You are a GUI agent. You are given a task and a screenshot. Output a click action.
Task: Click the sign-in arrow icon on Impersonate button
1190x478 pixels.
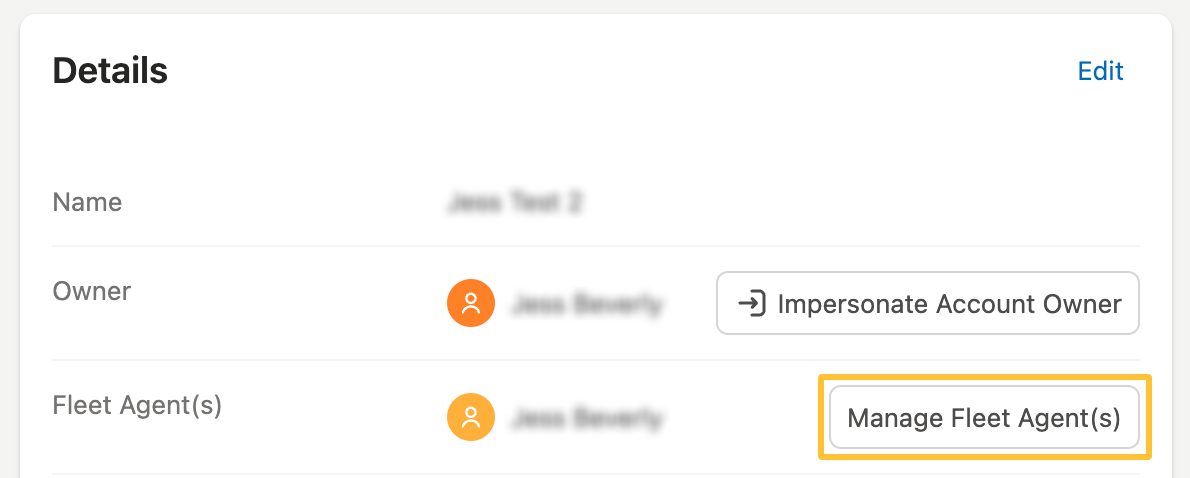(751, 303)
